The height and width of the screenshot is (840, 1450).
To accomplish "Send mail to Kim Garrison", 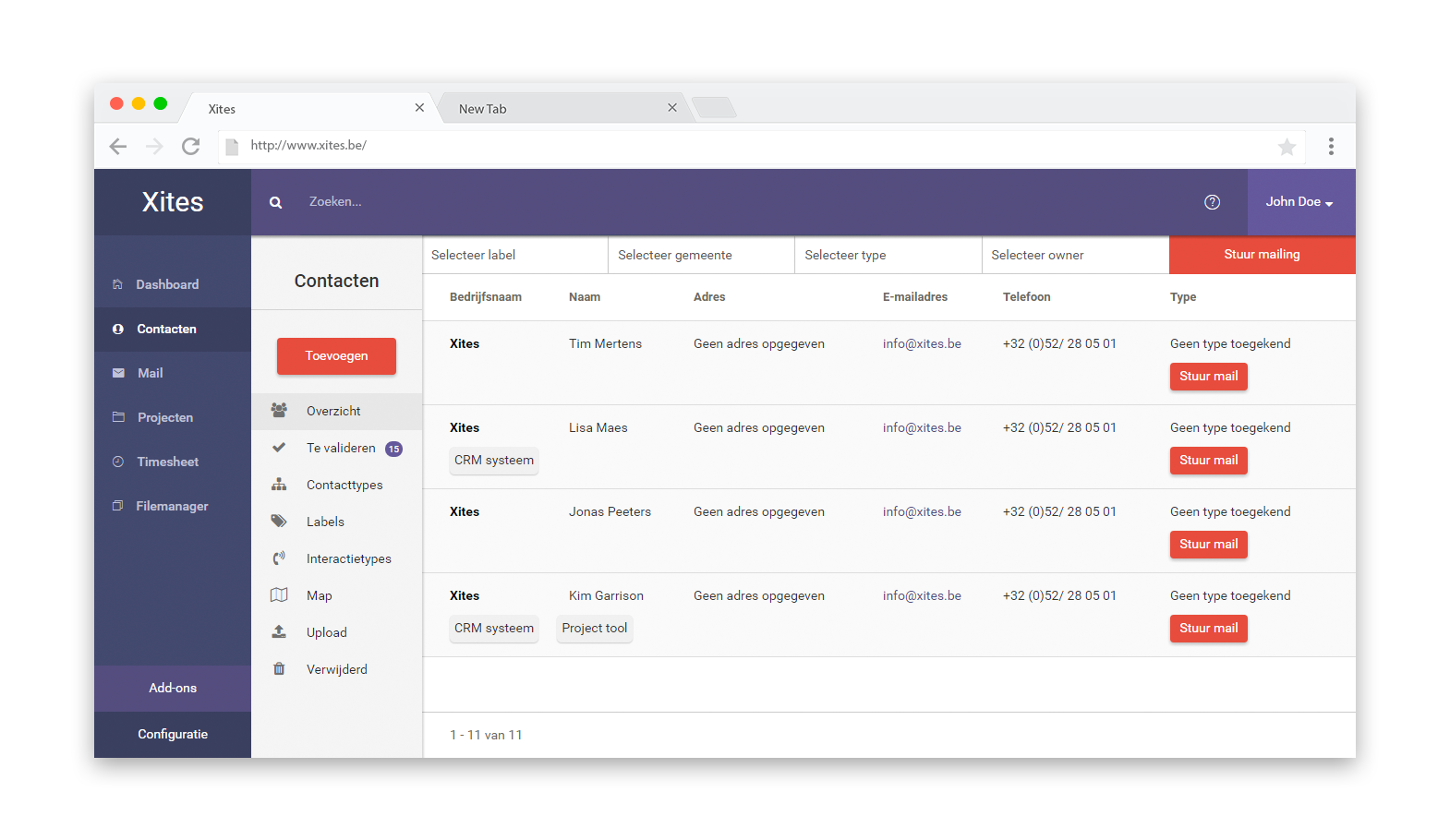I will (1209, 629).
